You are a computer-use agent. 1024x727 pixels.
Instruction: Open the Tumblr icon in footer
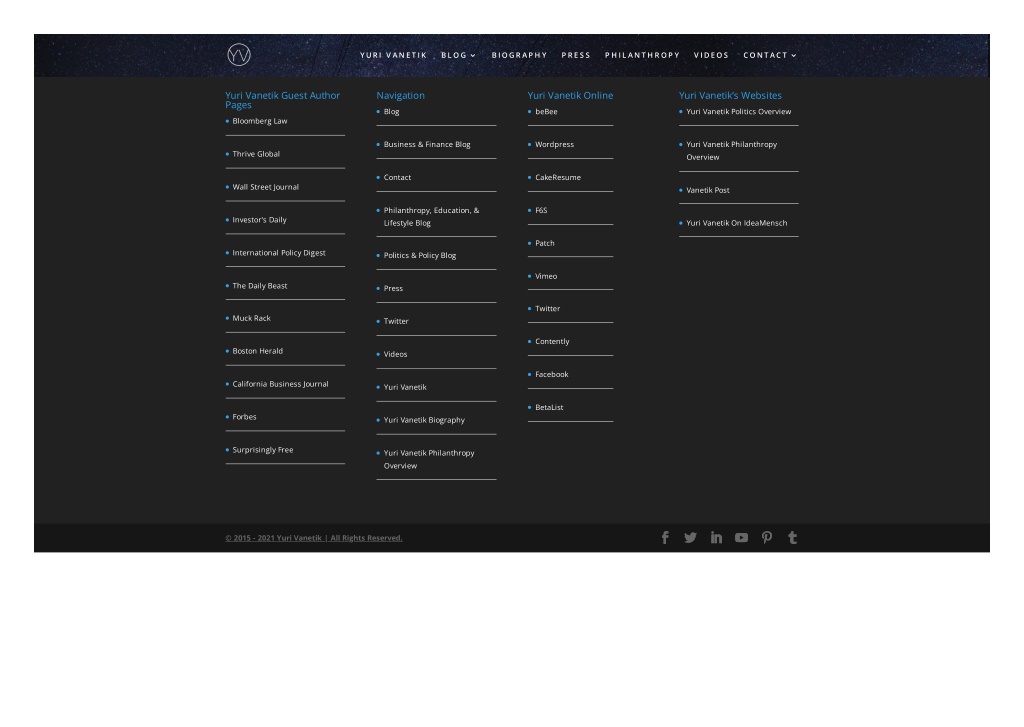pyautogui.click(x=792, y=538)
